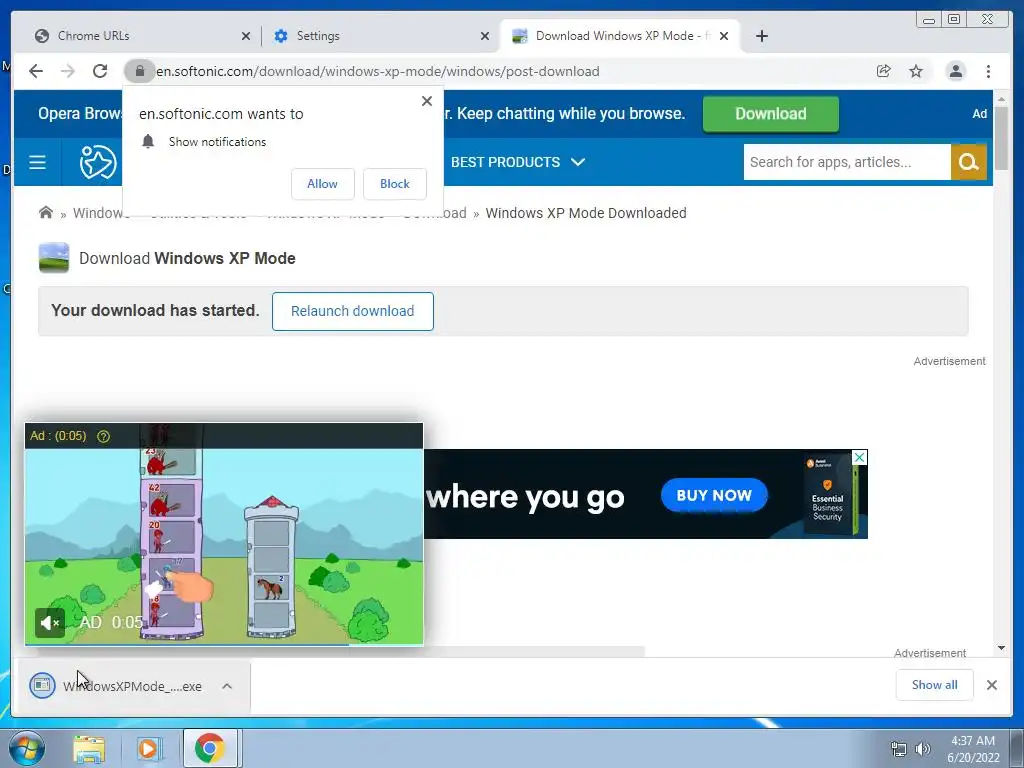The image size is (1024, 768).
Task: Open the Softonic hamburger menu
Action: click(37, 162)
